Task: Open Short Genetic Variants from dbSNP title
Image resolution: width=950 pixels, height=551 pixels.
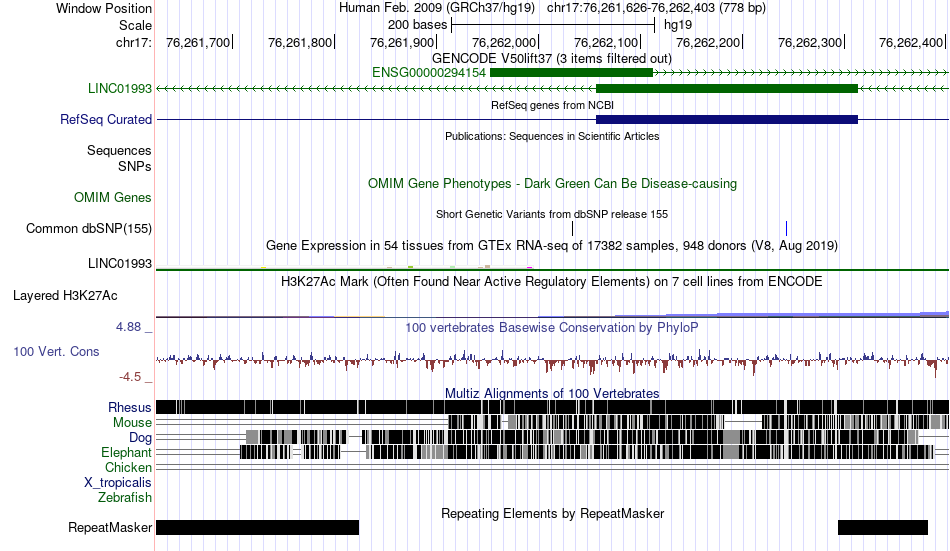Action: click(552, 214)
